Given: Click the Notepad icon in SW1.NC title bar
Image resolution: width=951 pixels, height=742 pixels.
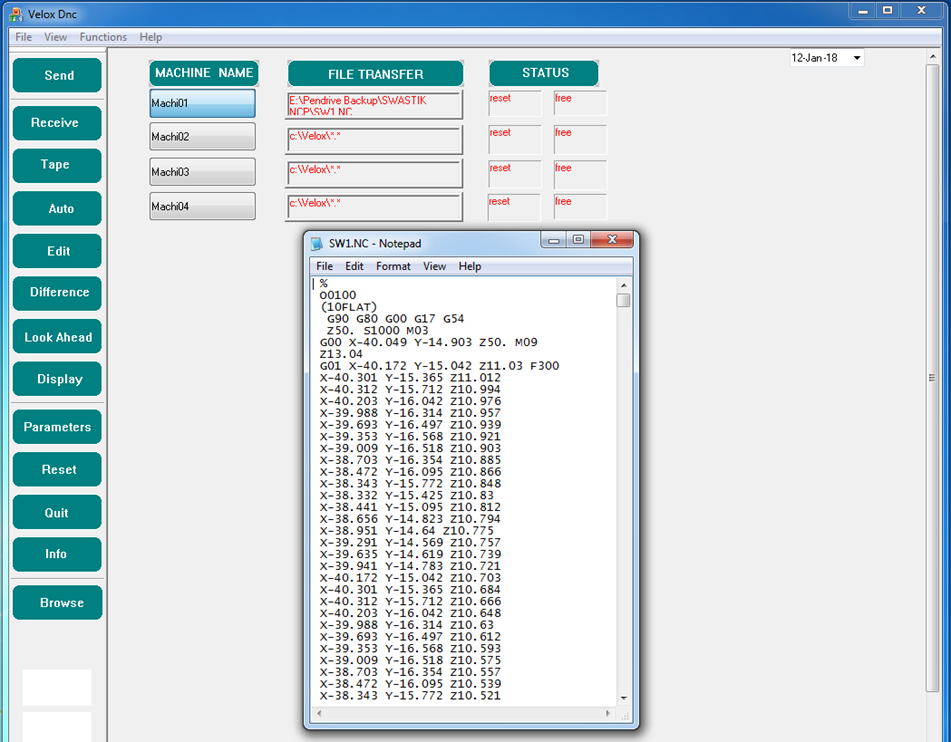Looking at the screenshot, I should click(317, 243).
